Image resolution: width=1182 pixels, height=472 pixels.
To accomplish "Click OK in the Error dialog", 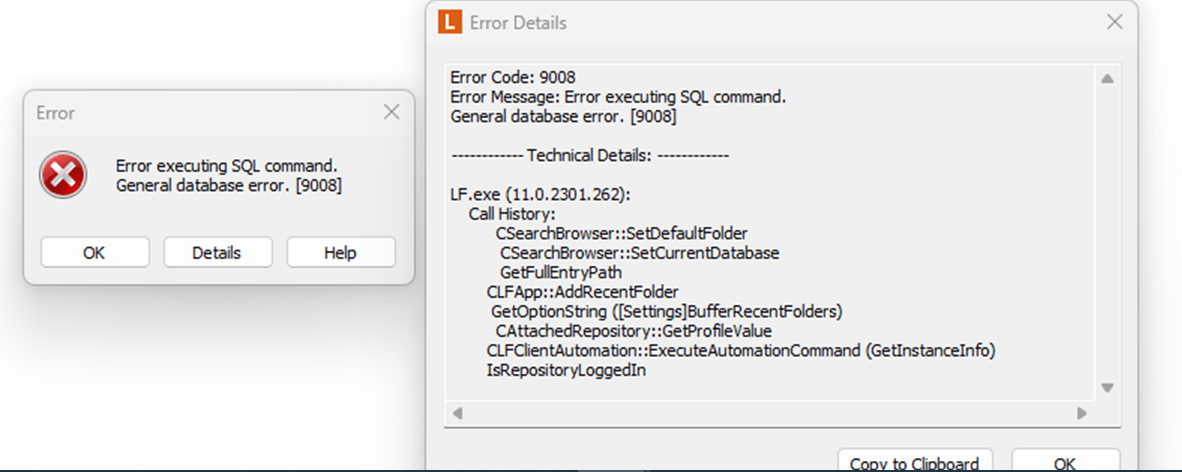I will click(95, 253).
